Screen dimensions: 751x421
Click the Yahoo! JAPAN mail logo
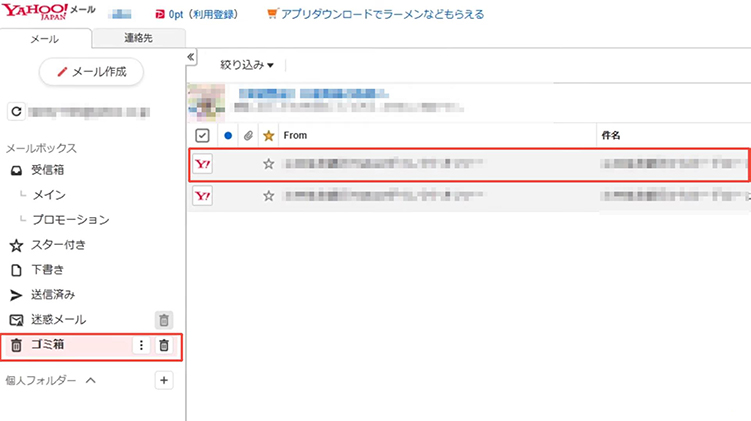tap(48, 11)
